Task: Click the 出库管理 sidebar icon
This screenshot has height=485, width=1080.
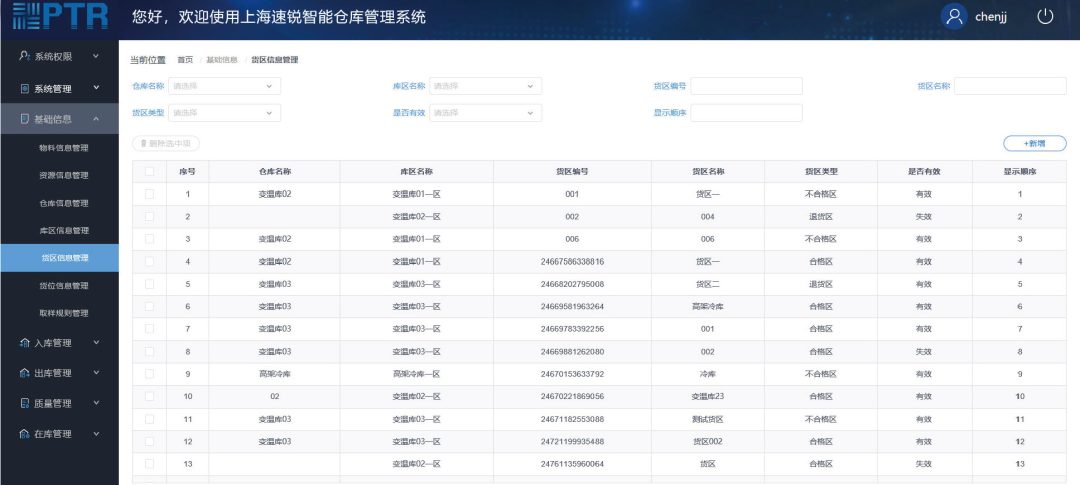Action: [x=25, y=373]
